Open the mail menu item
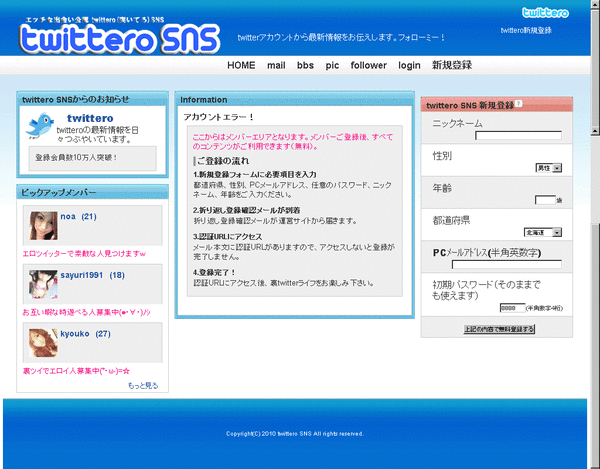The image size is (600, 469). pos(276,65)
